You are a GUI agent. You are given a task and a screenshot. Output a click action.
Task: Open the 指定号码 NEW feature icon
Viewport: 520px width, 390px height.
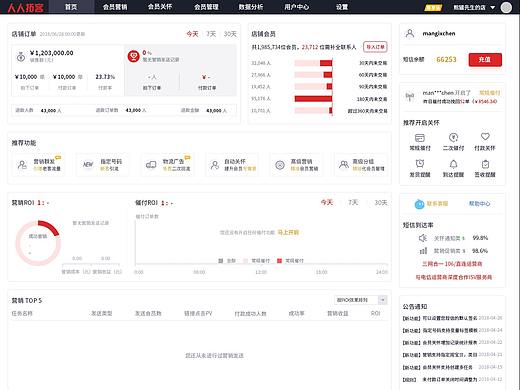(x=88, y=164)
